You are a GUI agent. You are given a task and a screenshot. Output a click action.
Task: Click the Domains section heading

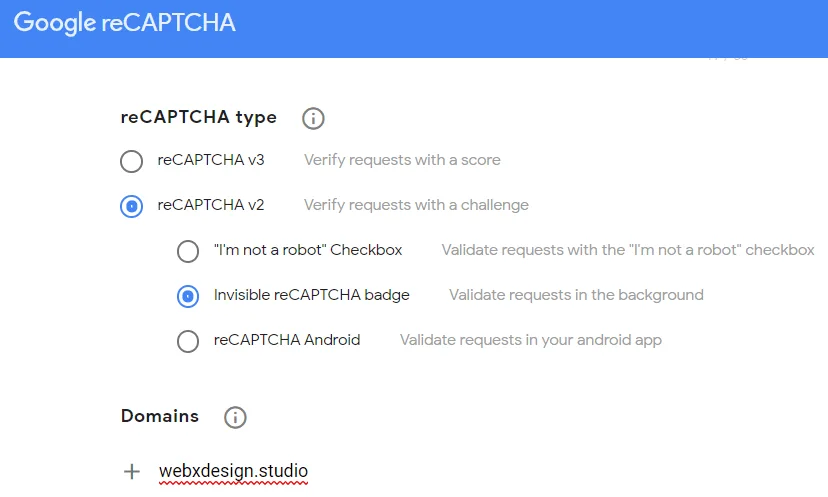tap(160, 416)
